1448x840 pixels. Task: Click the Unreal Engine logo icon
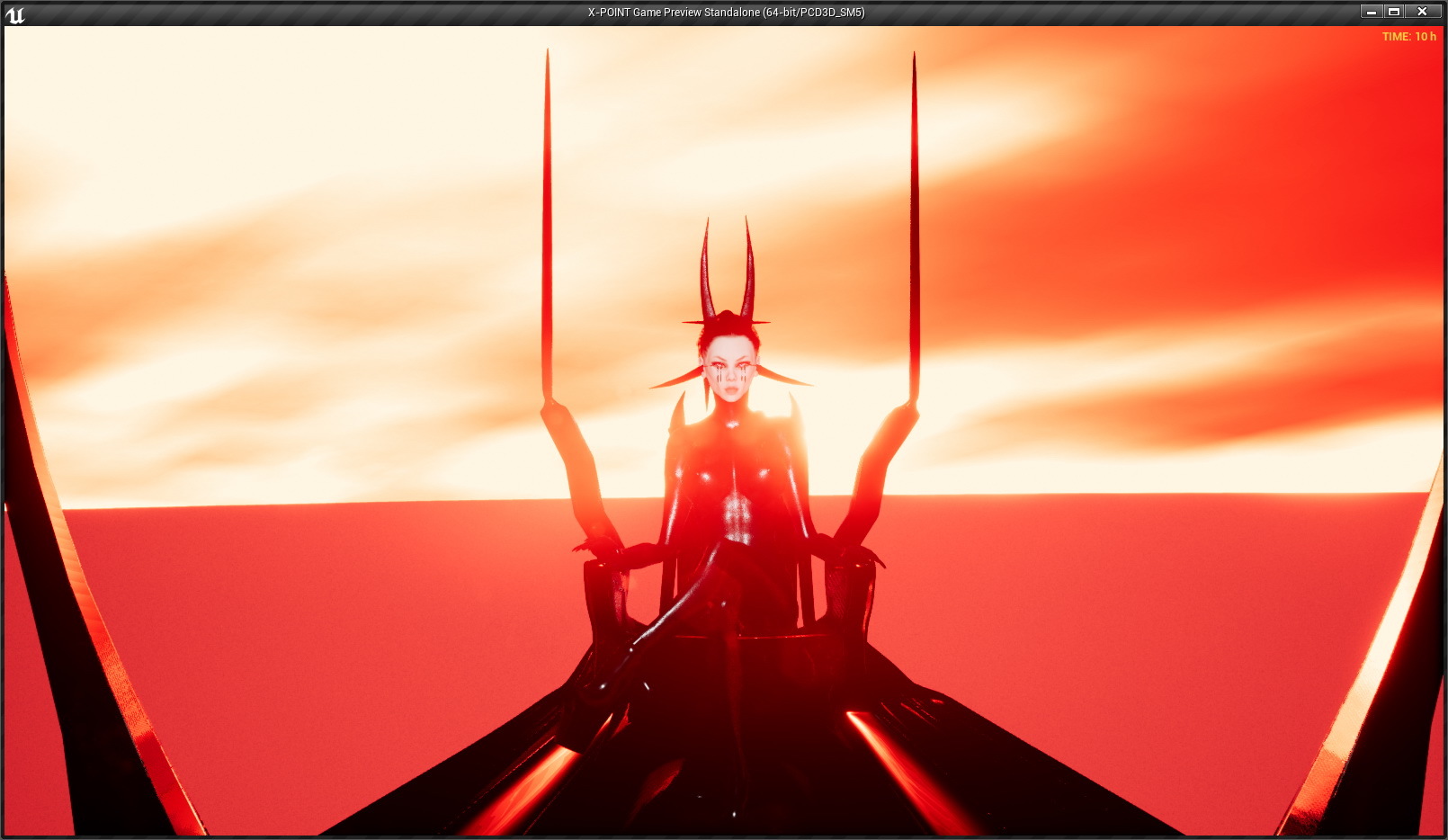[x=15, y=13]
